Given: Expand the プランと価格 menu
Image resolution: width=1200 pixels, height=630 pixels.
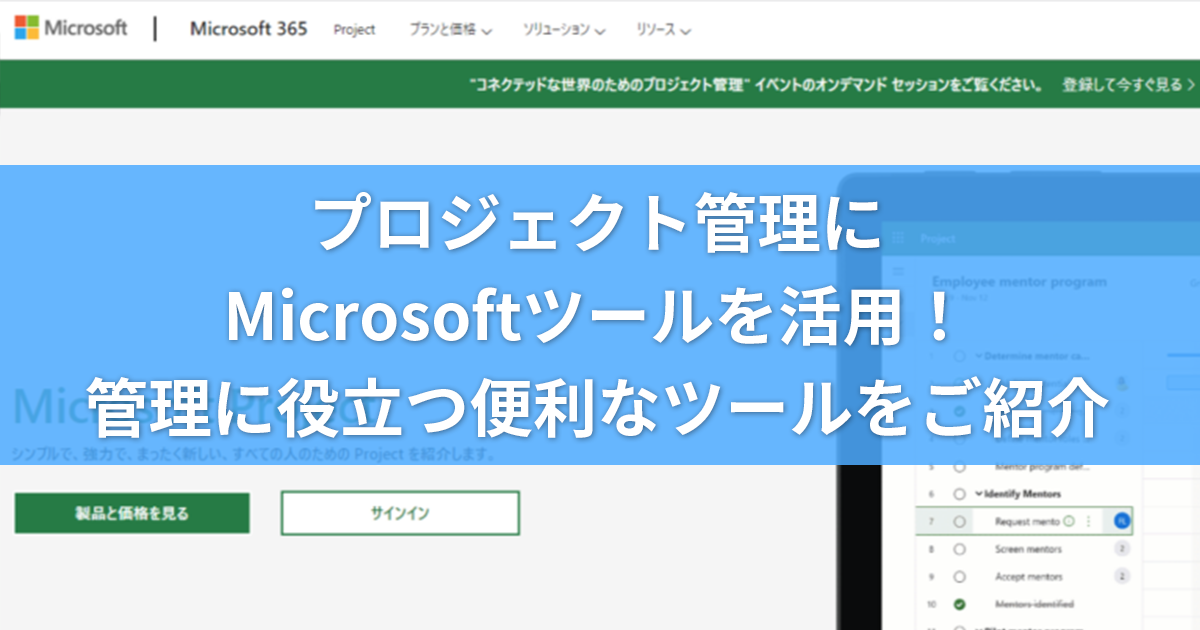Looking at the screenshot, I should point(451,30).
